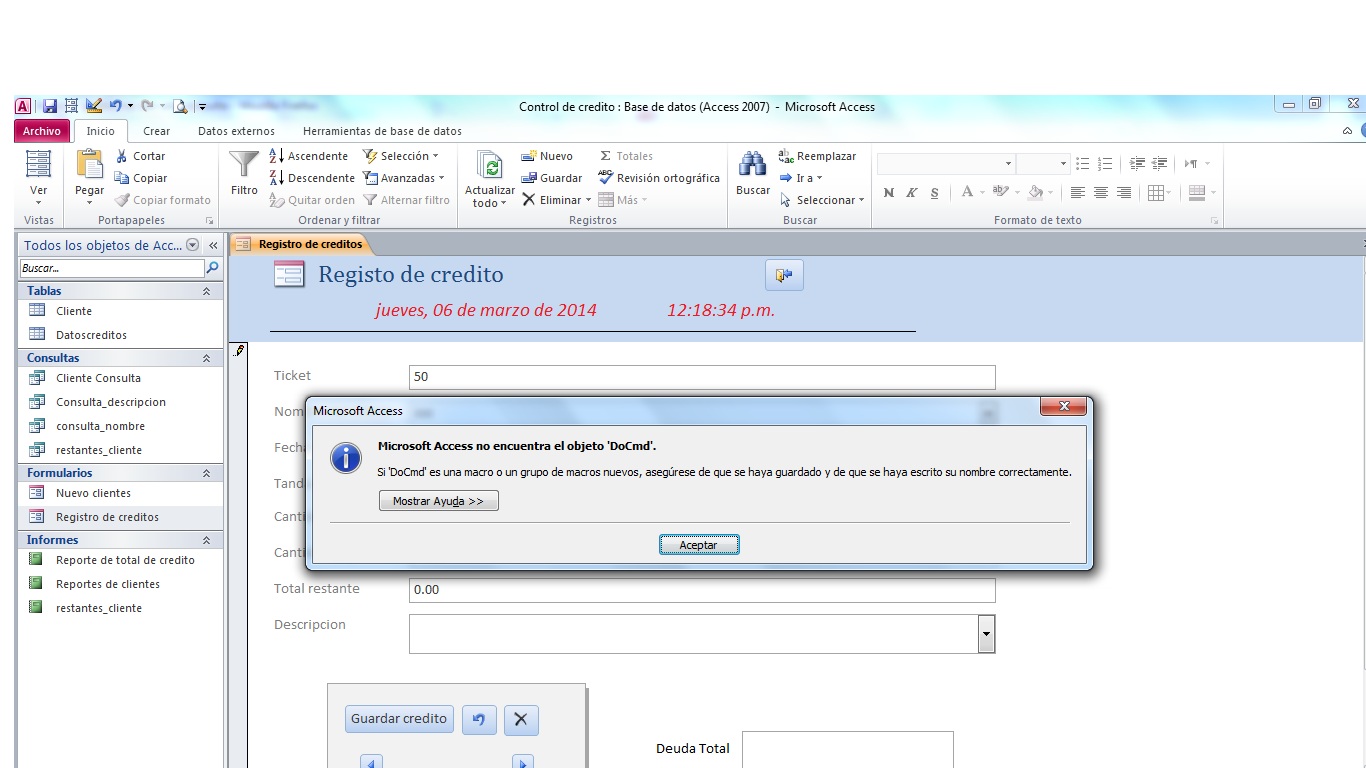The width and height of the screenshot is (1366, 768).
Task: Toggle Alternar filtro
Action: pos(407,200)
